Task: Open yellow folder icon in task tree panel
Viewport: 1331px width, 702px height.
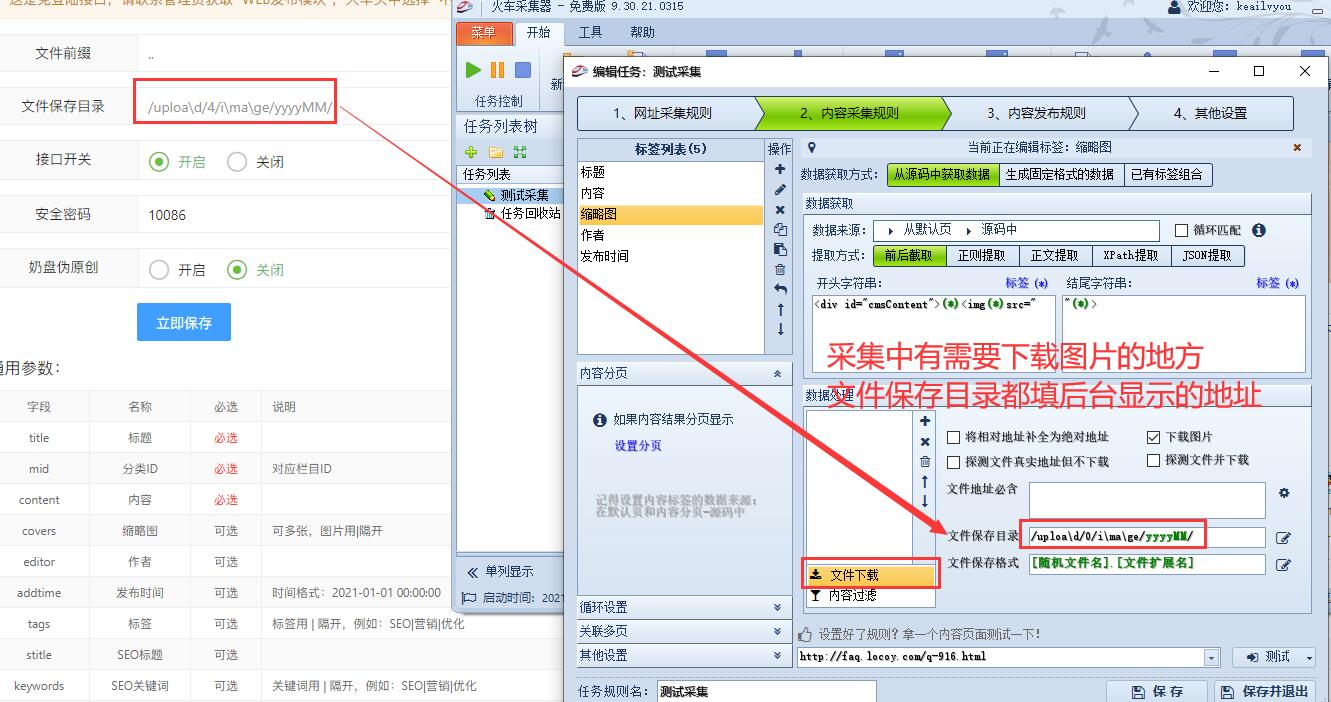Action: pyautogui.click(x=496, y=152)
